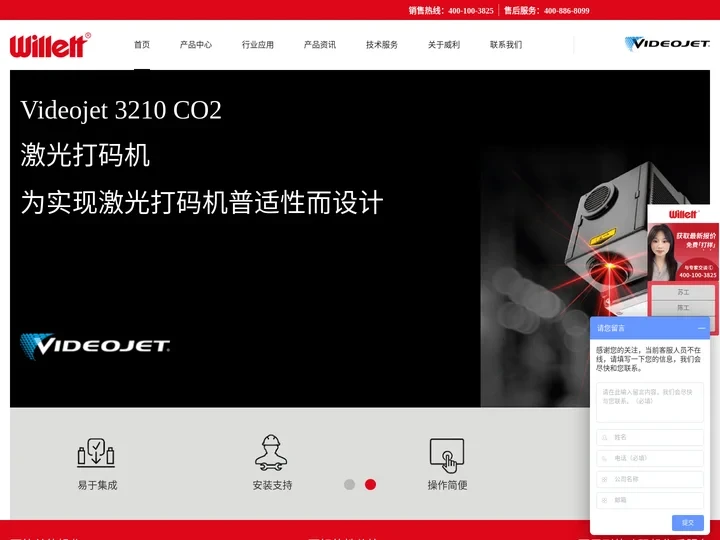Click the 安装支持 engineer icon
Image resolution: width=720 pixels, height=540 pixels.
(x=271, y=453)
